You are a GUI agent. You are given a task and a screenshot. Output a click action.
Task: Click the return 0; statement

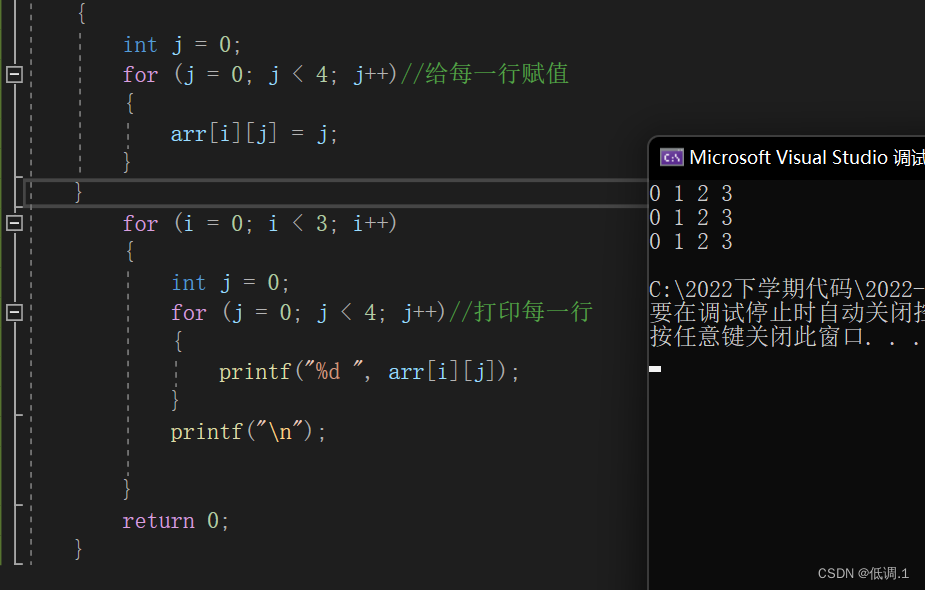click(175, 521)
